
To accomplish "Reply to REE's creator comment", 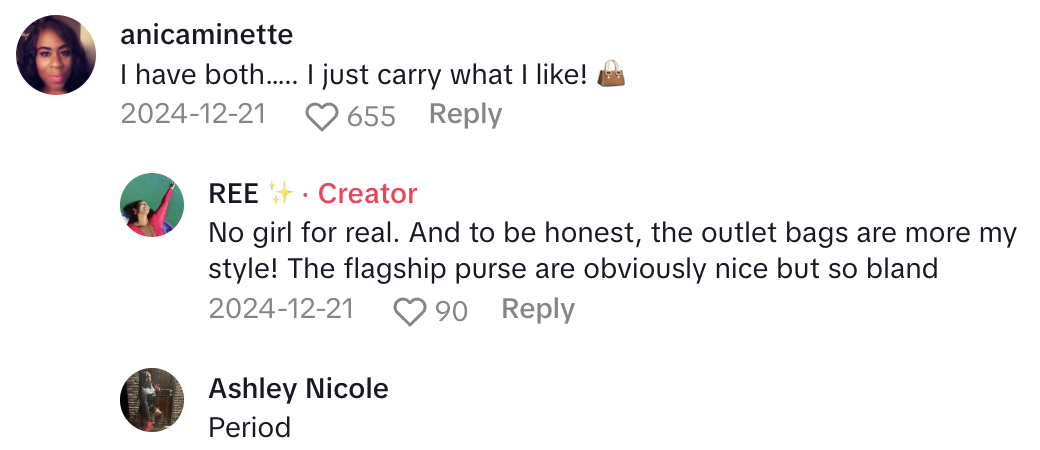I will pos(538,310).
